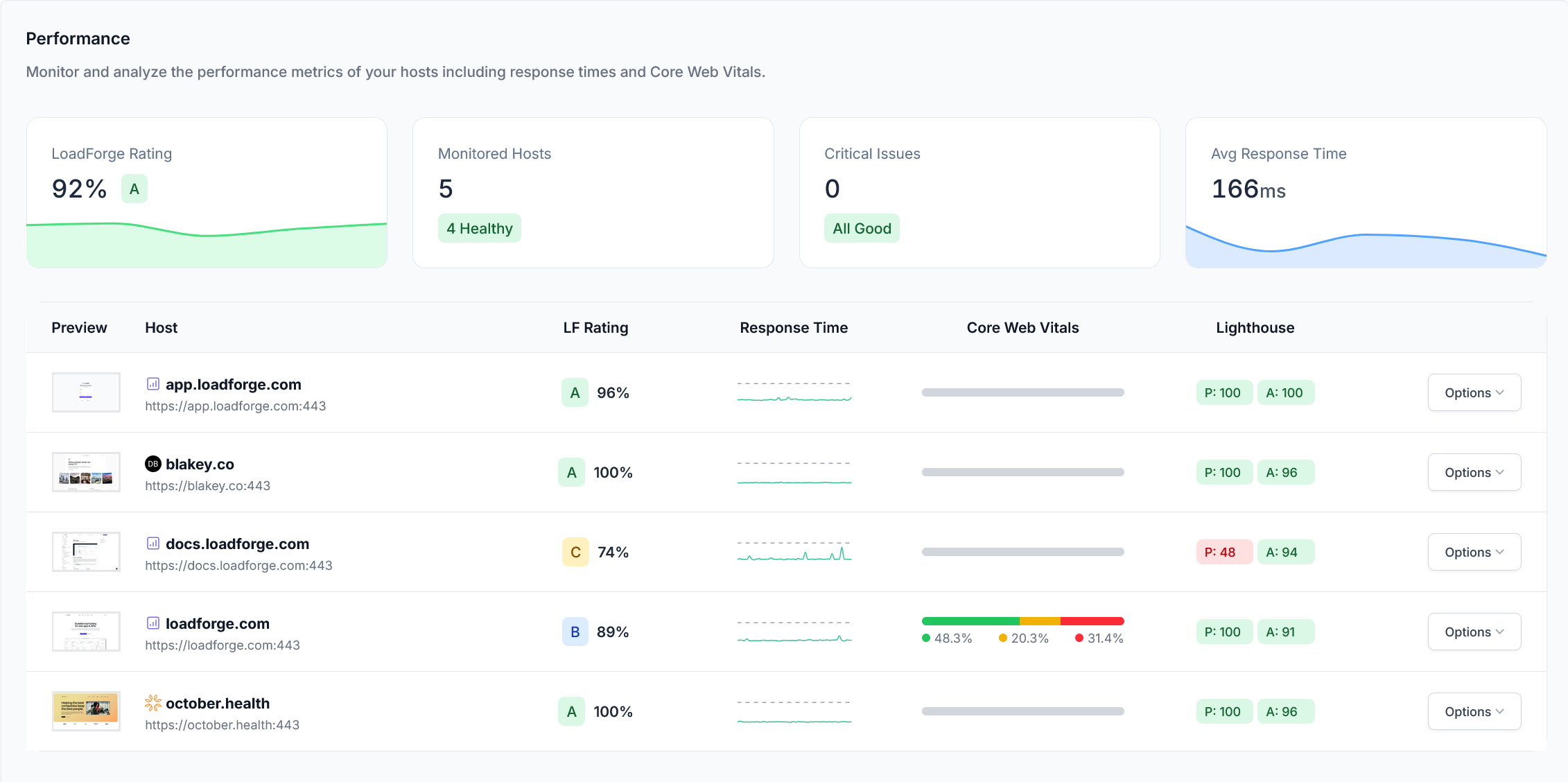Image resolution: width=1568 pixels, height=782 pixels.
Task: Click the 89% rating value for loadforge.com
Action: pos(613,632)
